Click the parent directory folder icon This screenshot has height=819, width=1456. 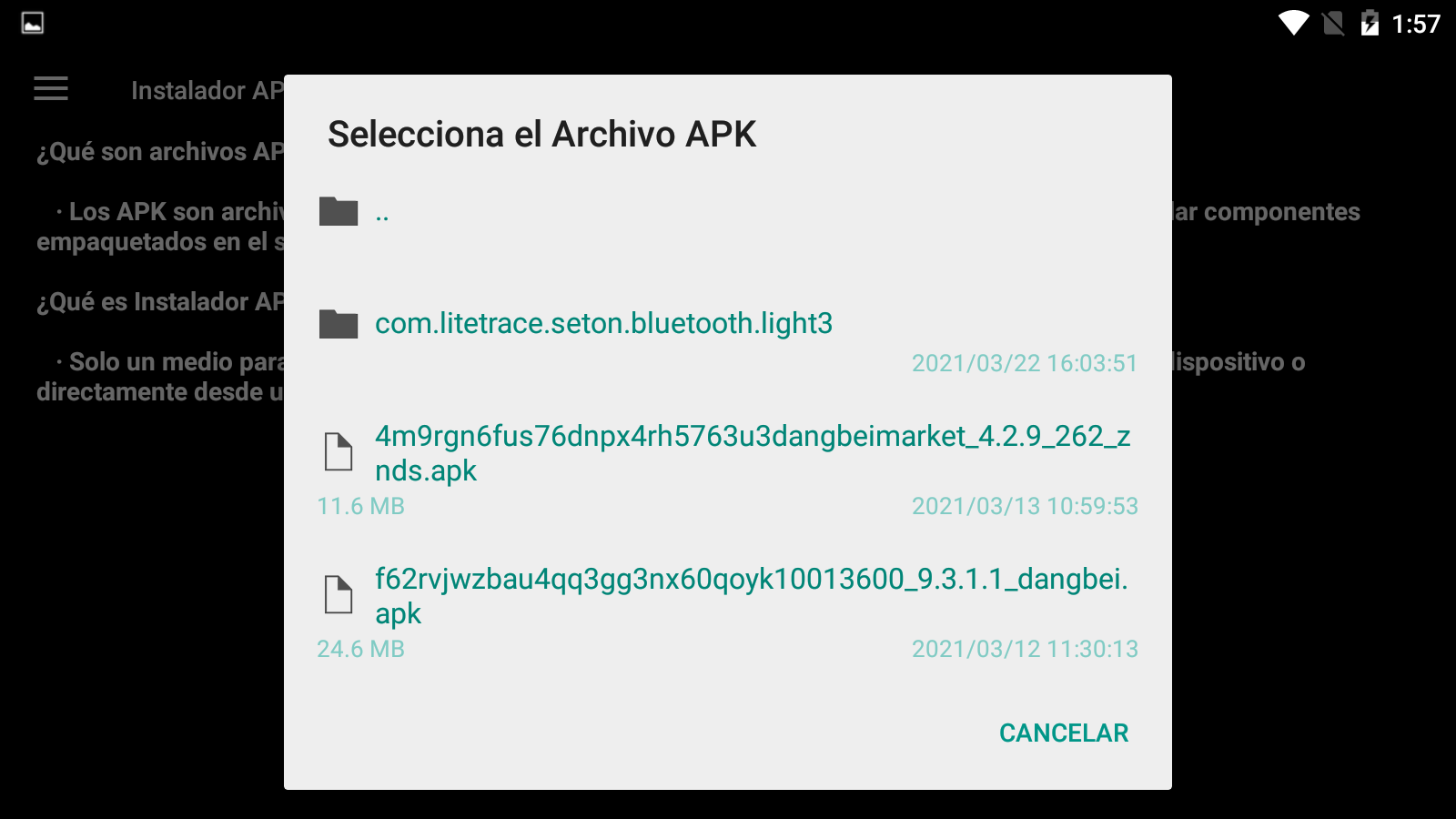click(339, 211)
